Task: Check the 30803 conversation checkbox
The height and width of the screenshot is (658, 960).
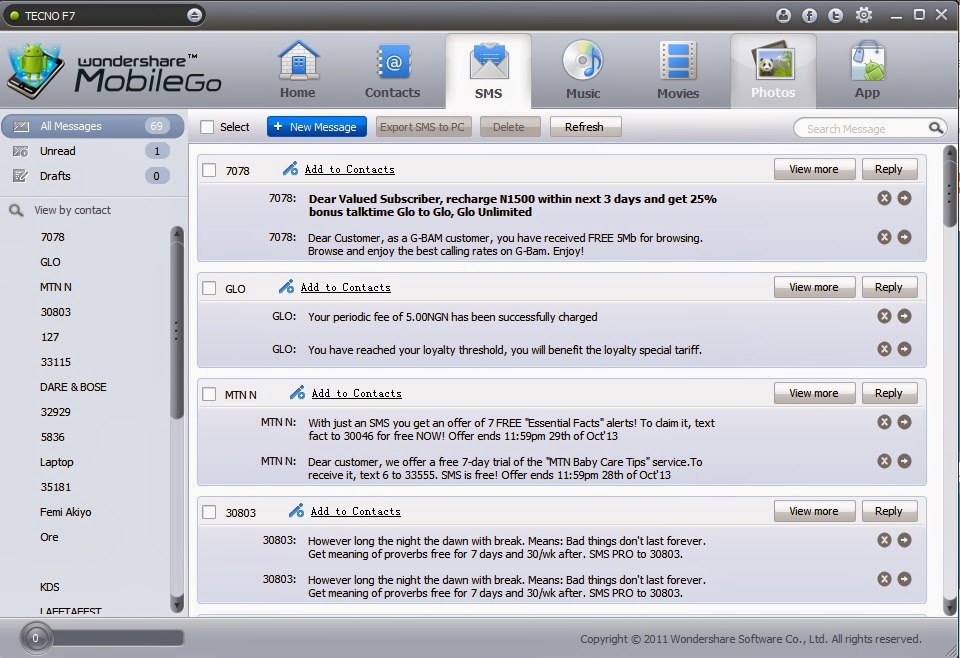Action: point(209,512)
